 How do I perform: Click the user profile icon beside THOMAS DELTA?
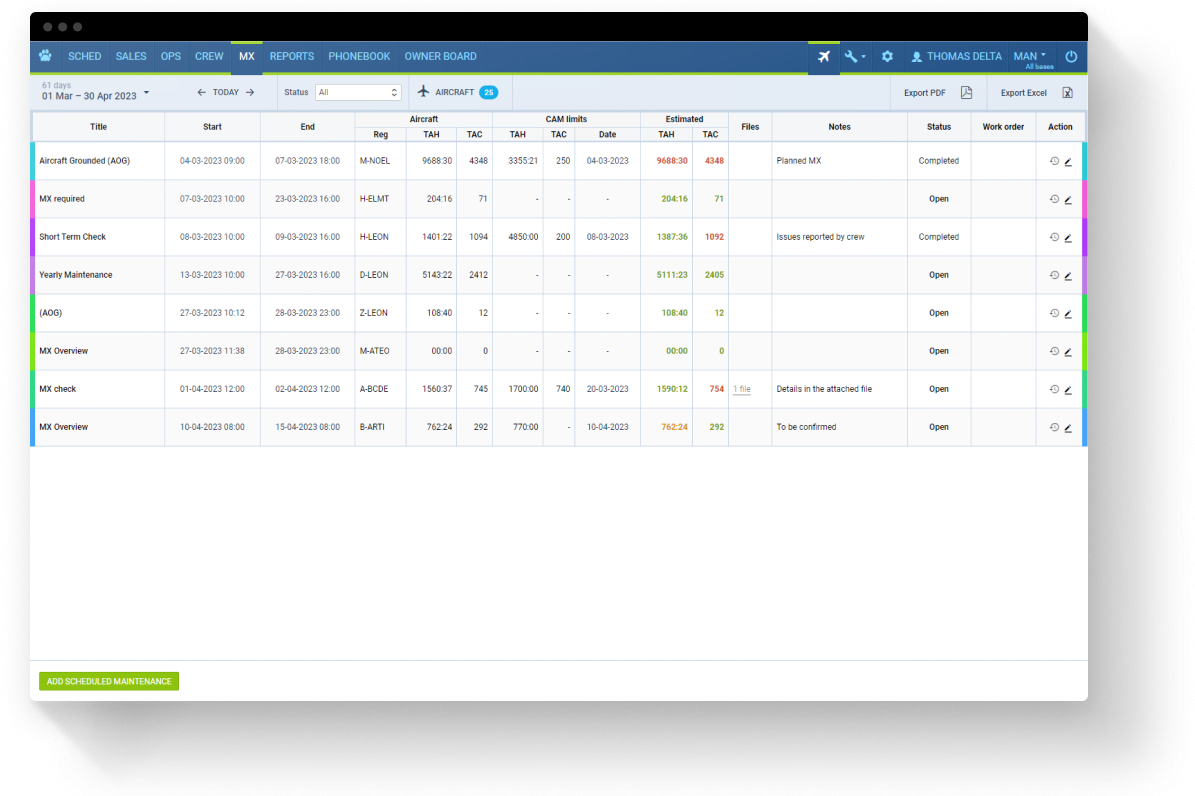tap(919, 57)
